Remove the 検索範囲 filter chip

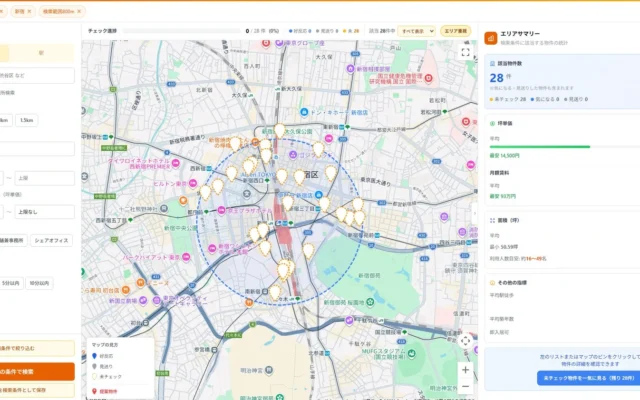79,11
